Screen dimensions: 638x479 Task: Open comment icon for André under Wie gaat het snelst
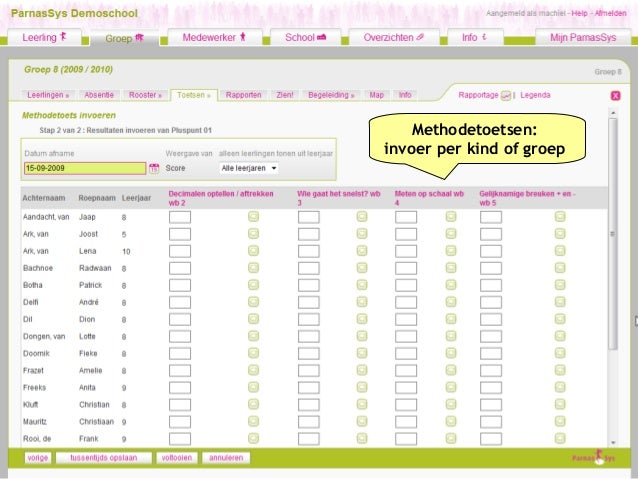point(362,302)
